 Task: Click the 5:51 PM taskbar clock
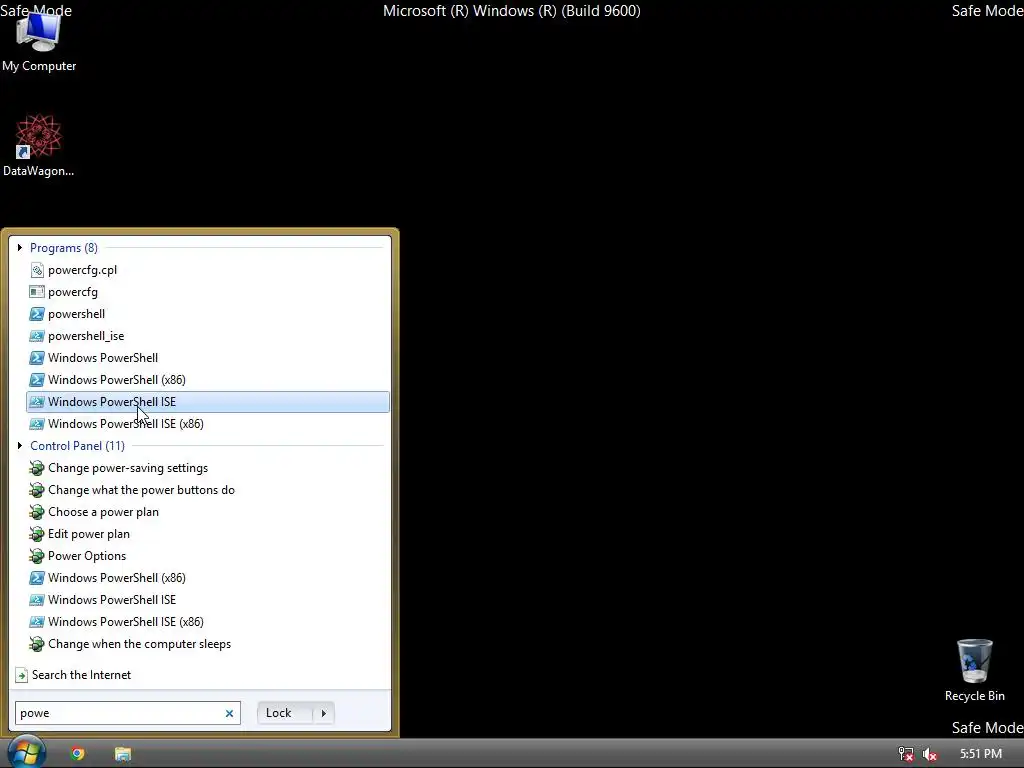[x=981, y=754]
